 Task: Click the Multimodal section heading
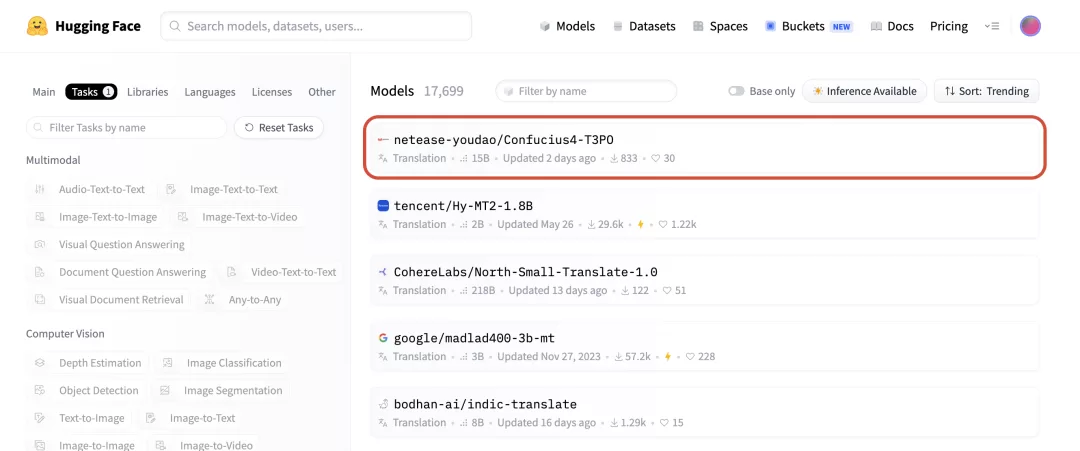(x=53, y=160)
